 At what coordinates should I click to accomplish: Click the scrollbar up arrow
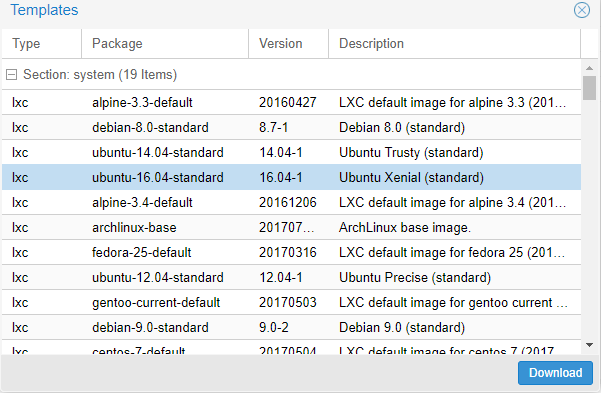click(x=590, y=68)
